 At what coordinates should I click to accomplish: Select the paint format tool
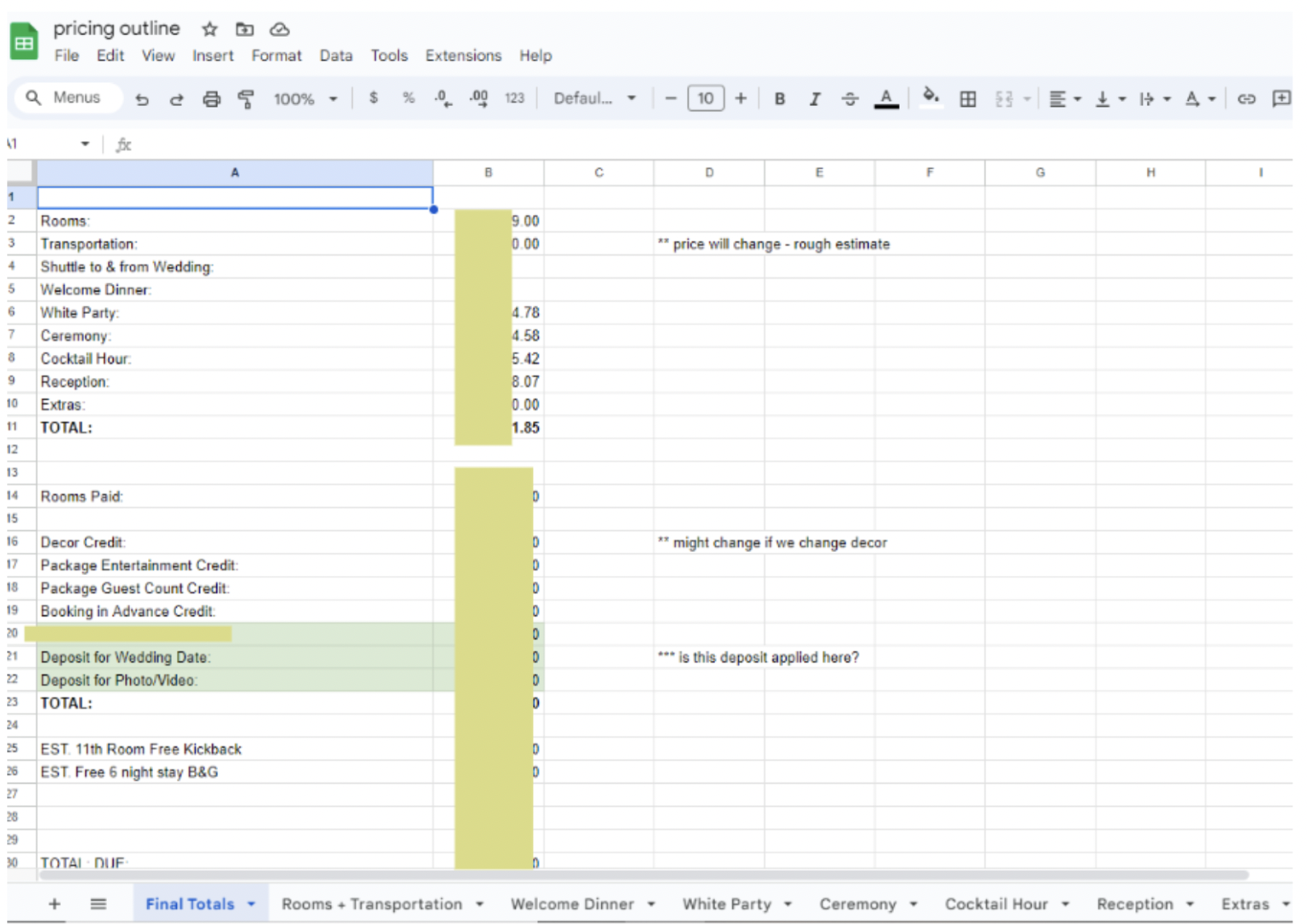(246, 99)
